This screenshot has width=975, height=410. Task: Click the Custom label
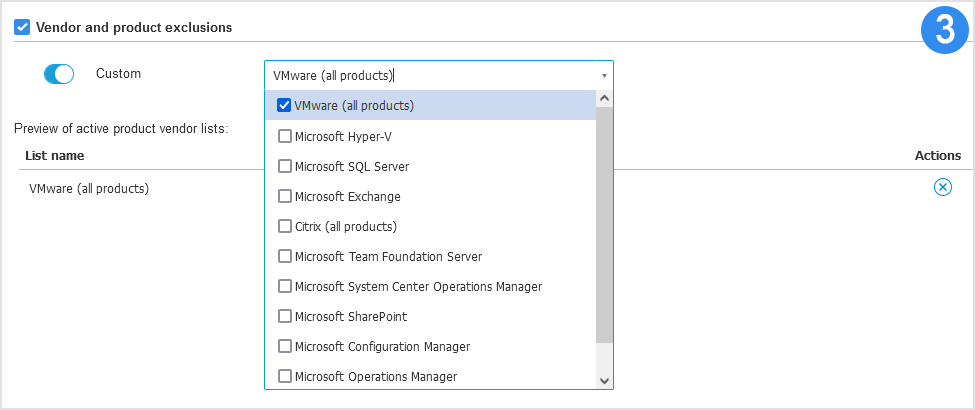(x=118, y=73)
